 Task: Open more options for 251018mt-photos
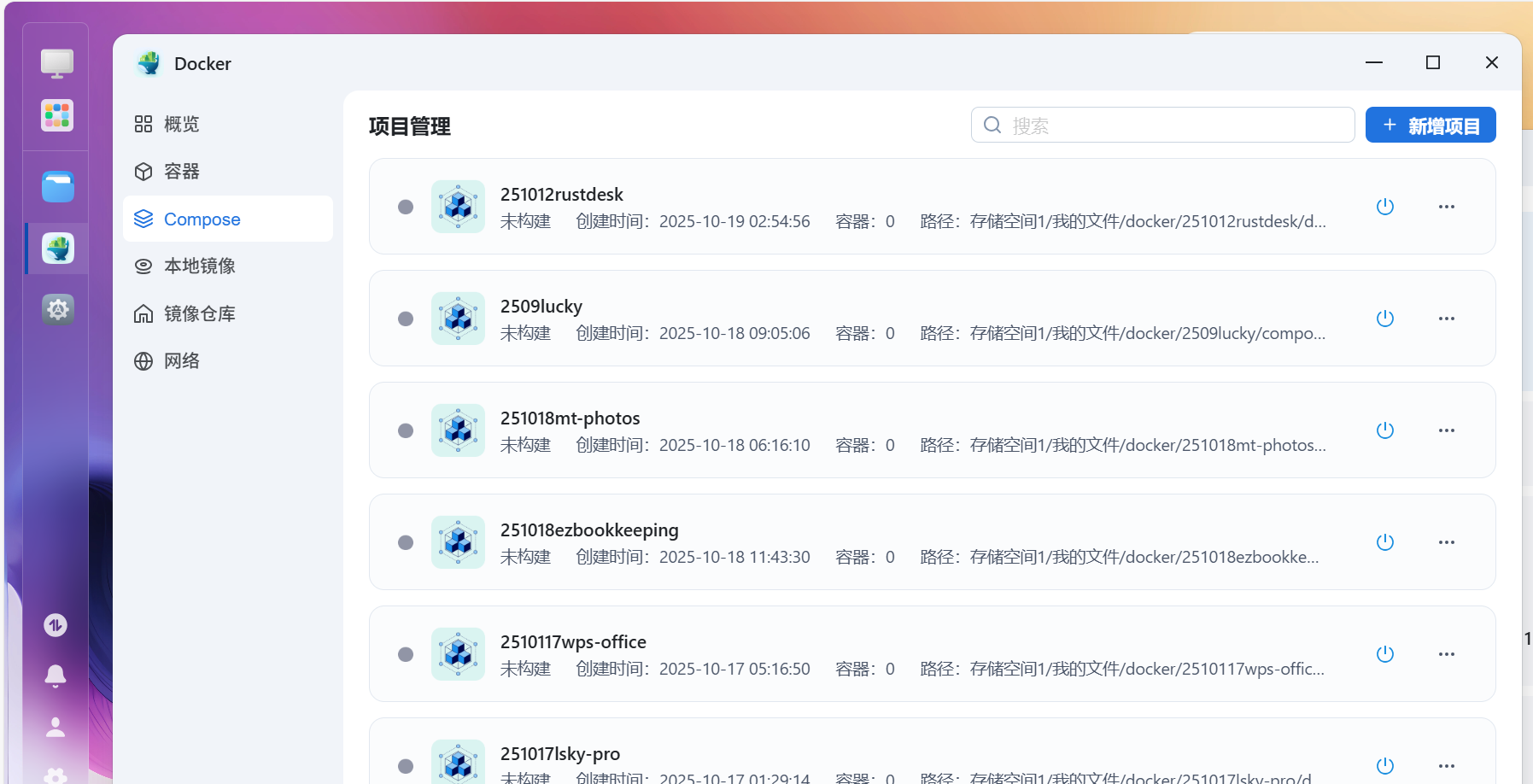point(1447,430)
